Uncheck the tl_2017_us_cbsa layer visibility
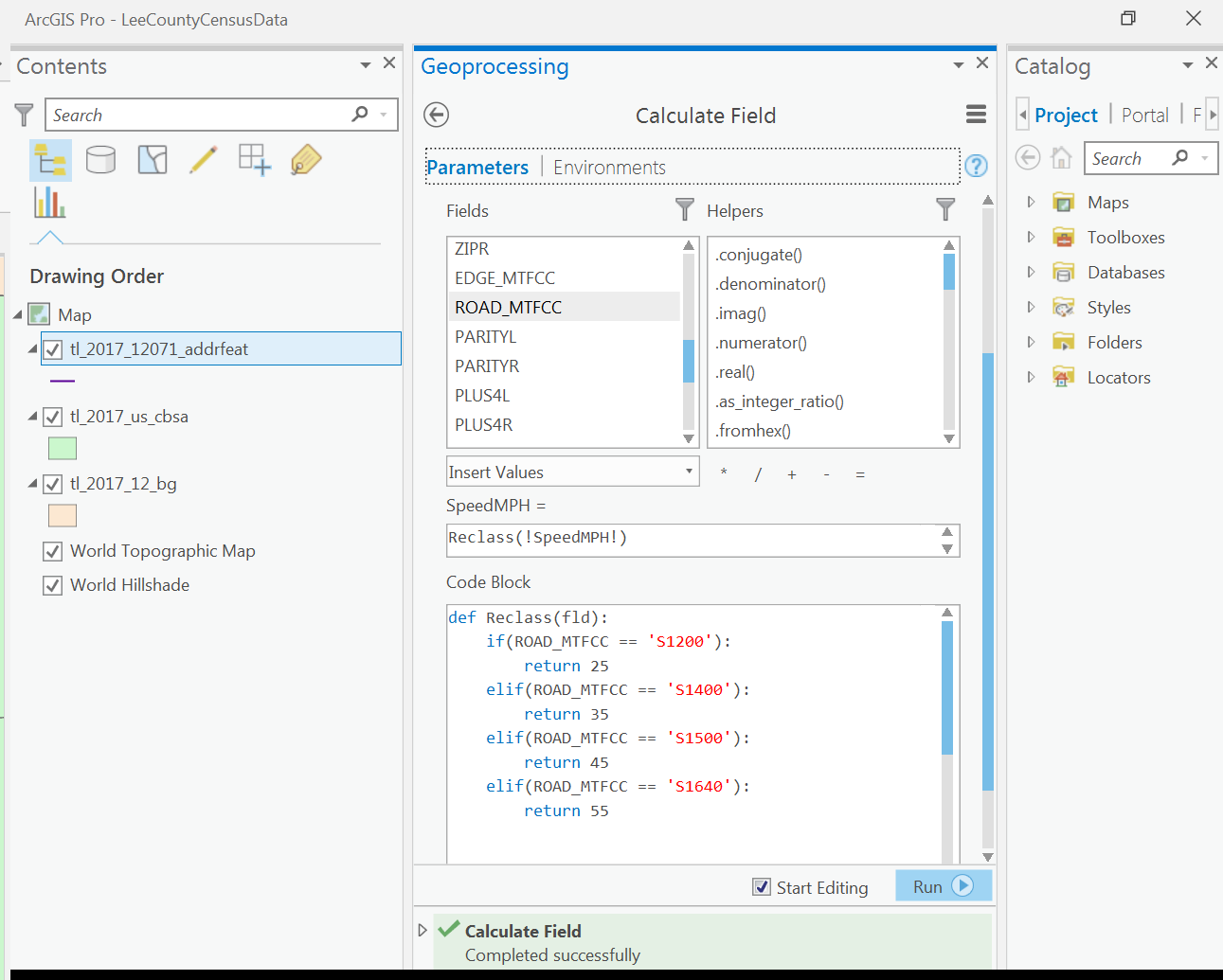 coord(52,417)
